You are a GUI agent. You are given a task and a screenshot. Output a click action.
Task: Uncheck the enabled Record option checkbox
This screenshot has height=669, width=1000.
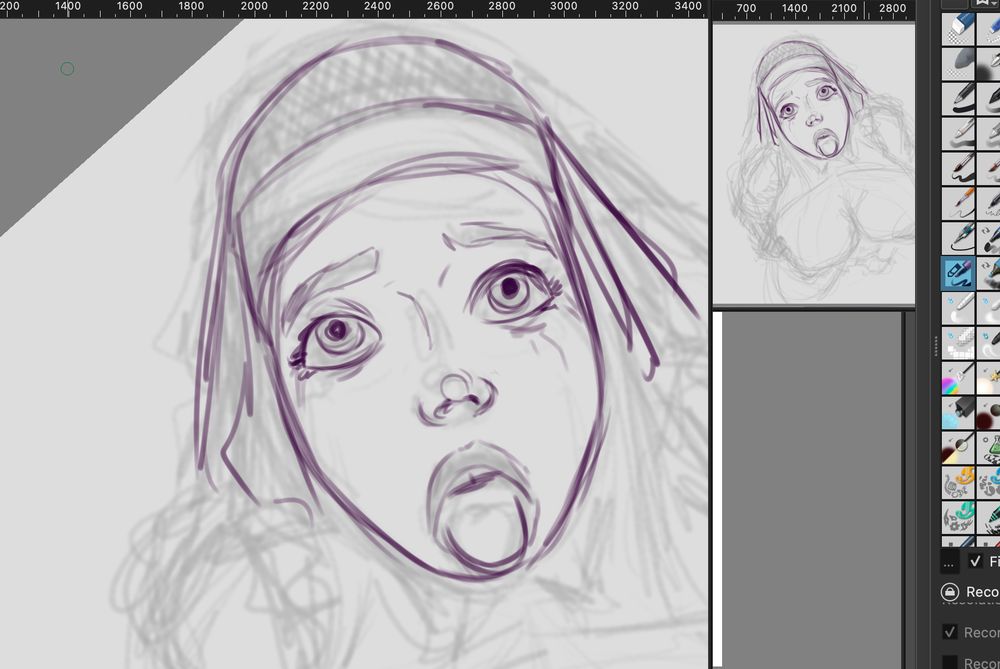coord(948,630)
